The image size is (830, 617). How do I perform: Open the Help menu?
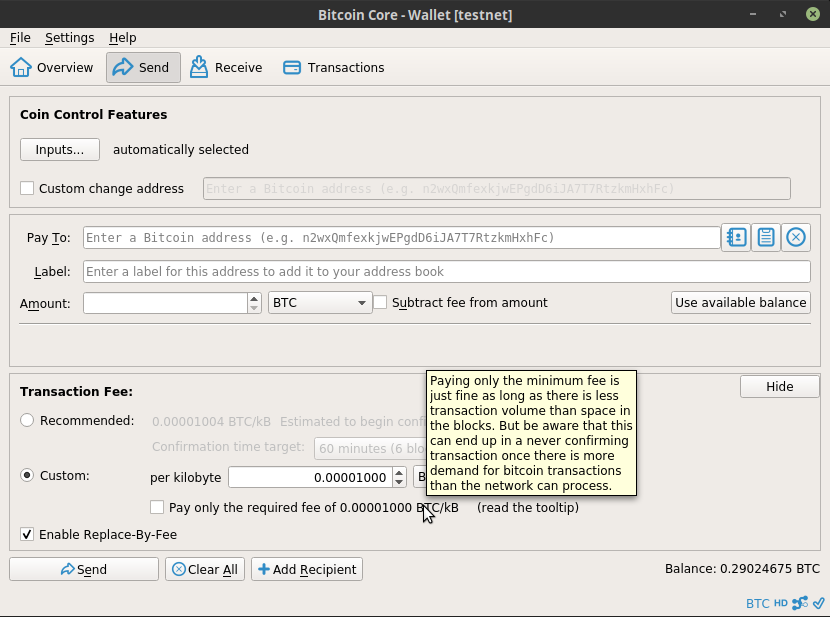pyautogui.click(x=123, y=38)
